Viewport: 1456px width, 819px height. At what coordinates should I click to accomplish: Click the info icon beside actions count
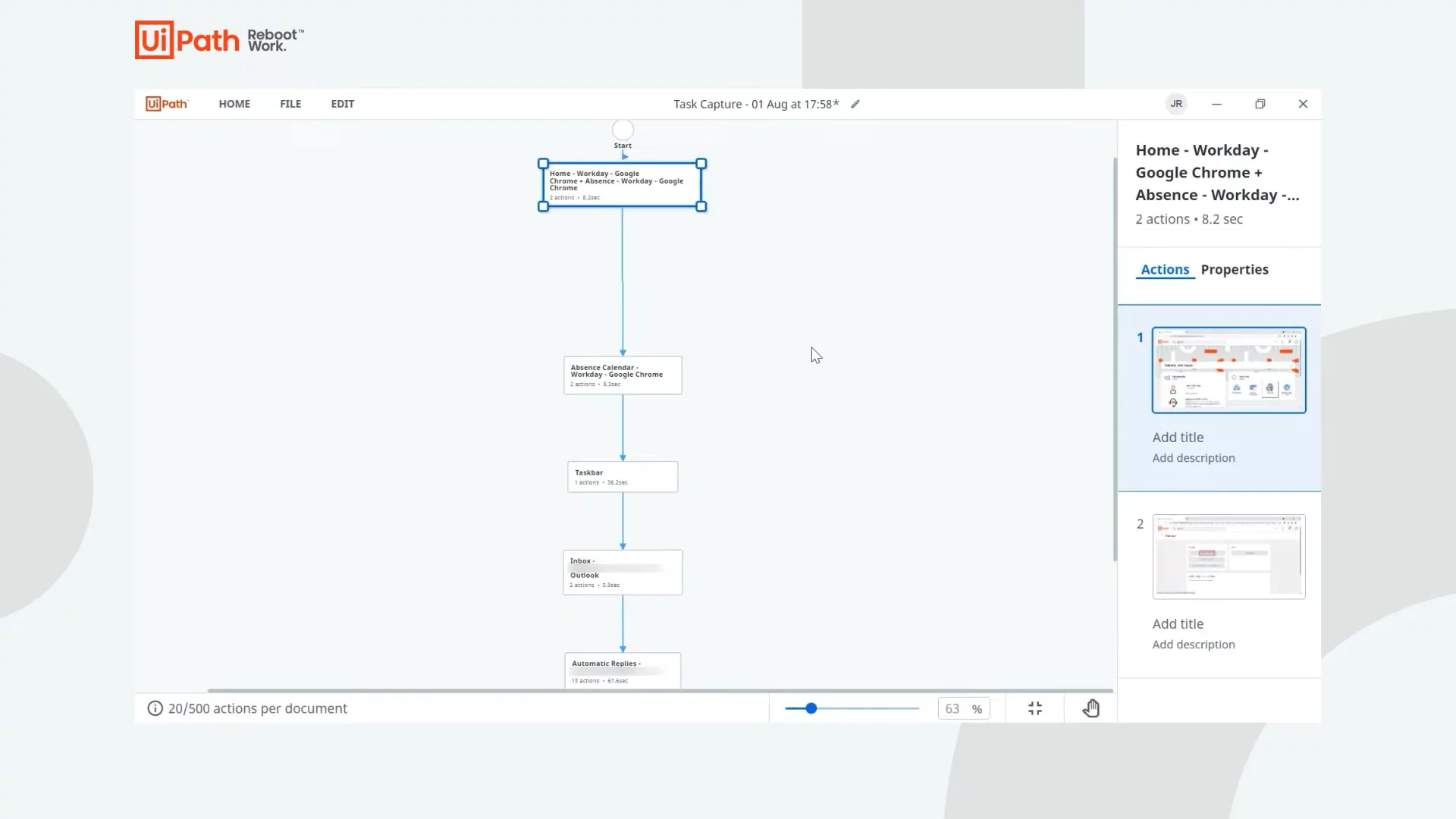[x=155, y=708]
